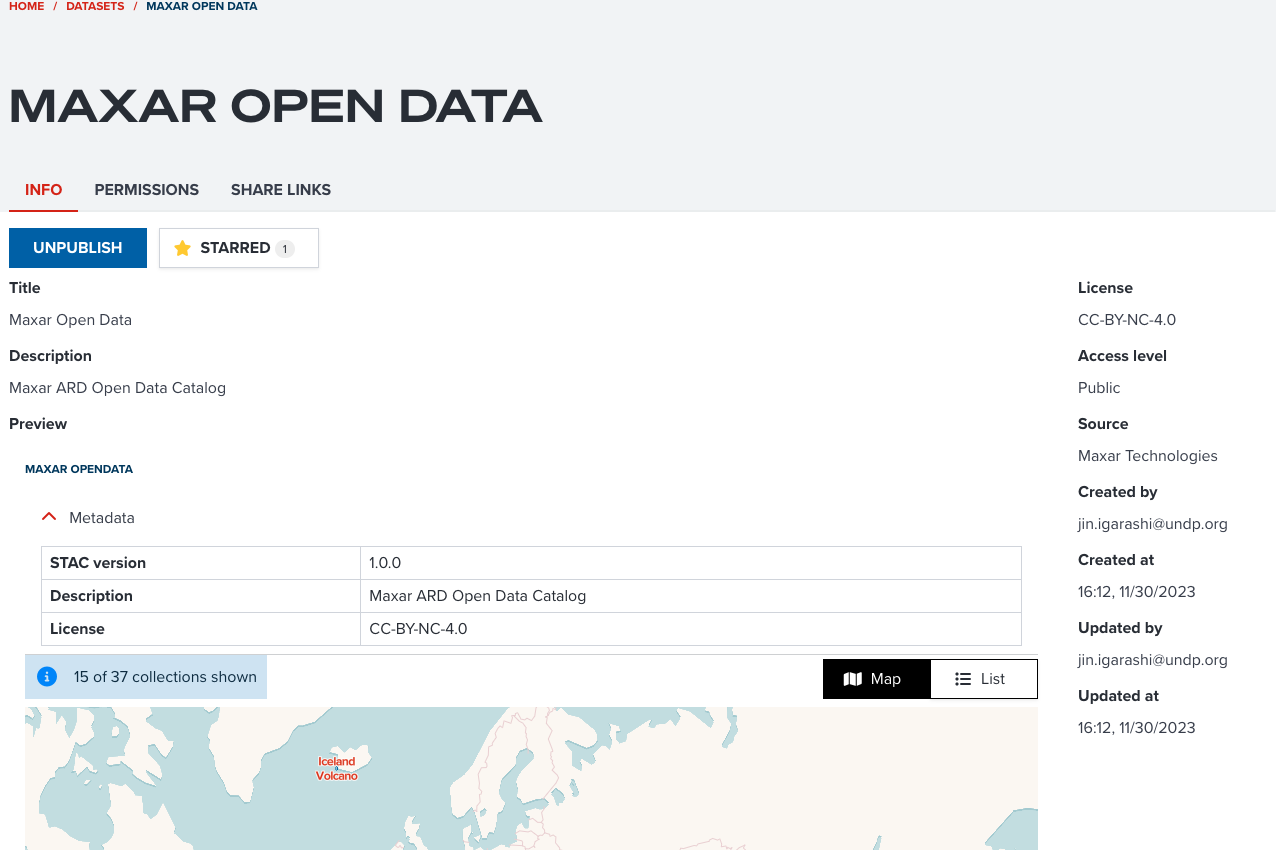
Task: Switch to the PERMISSIONS tab
Action: [x=146, y=189]
